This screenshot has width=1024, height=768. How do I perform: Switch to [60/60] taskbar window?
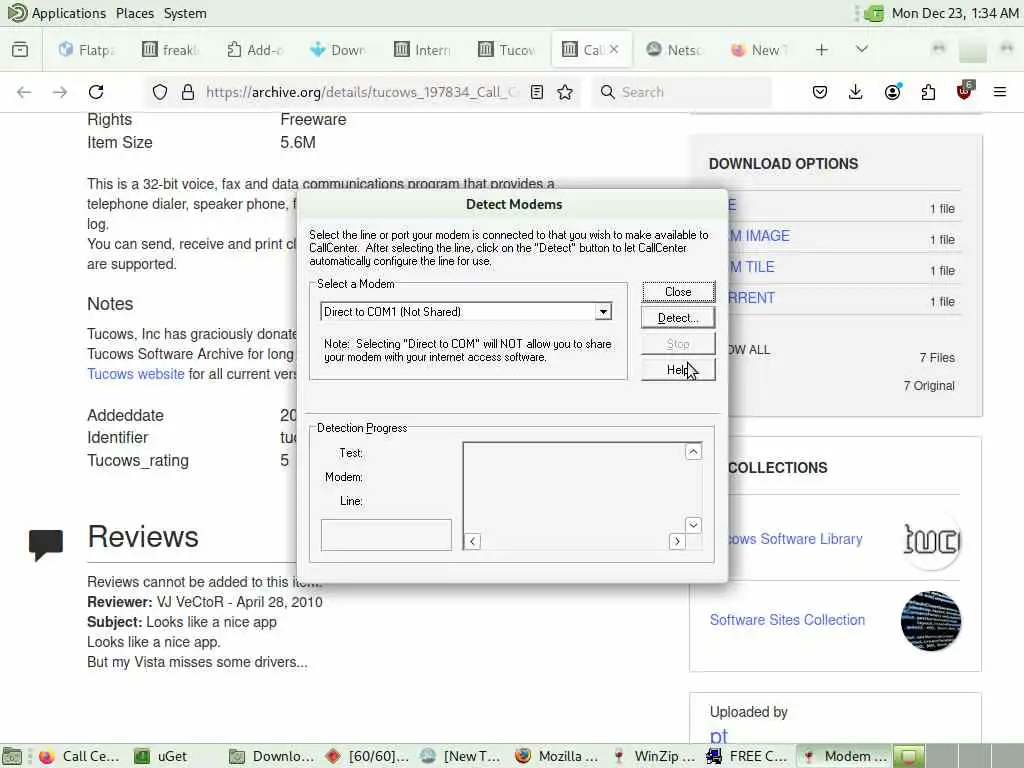point(368,756)
